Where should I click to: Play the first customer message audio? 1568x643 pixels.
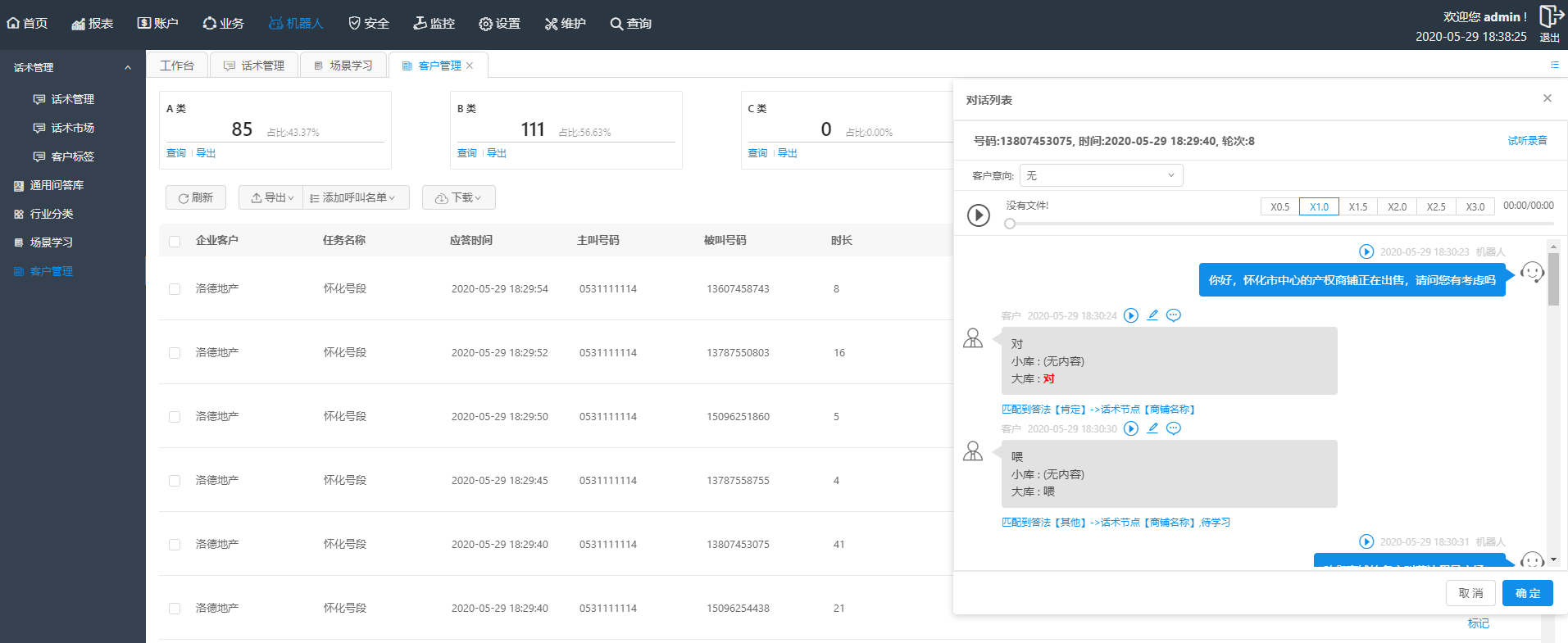point(1131,315)
